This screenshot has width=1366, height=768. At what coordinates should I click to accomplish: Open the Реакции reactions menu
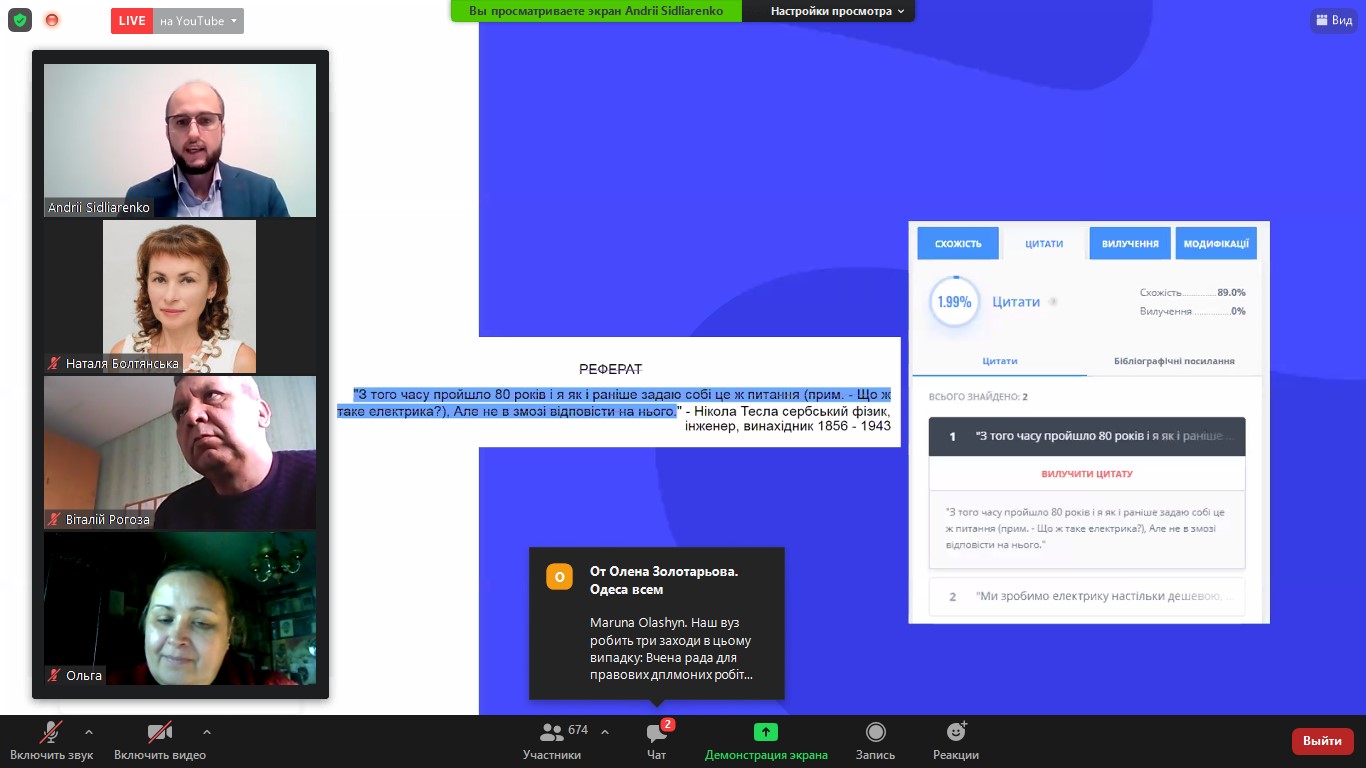point(956,741)
